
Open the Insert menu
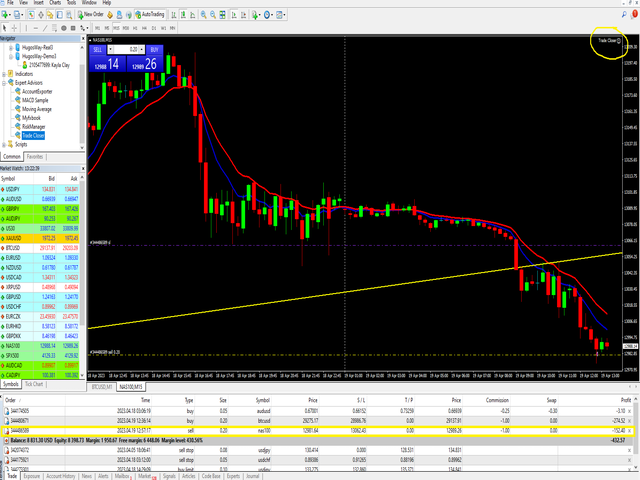pos(38,2)
